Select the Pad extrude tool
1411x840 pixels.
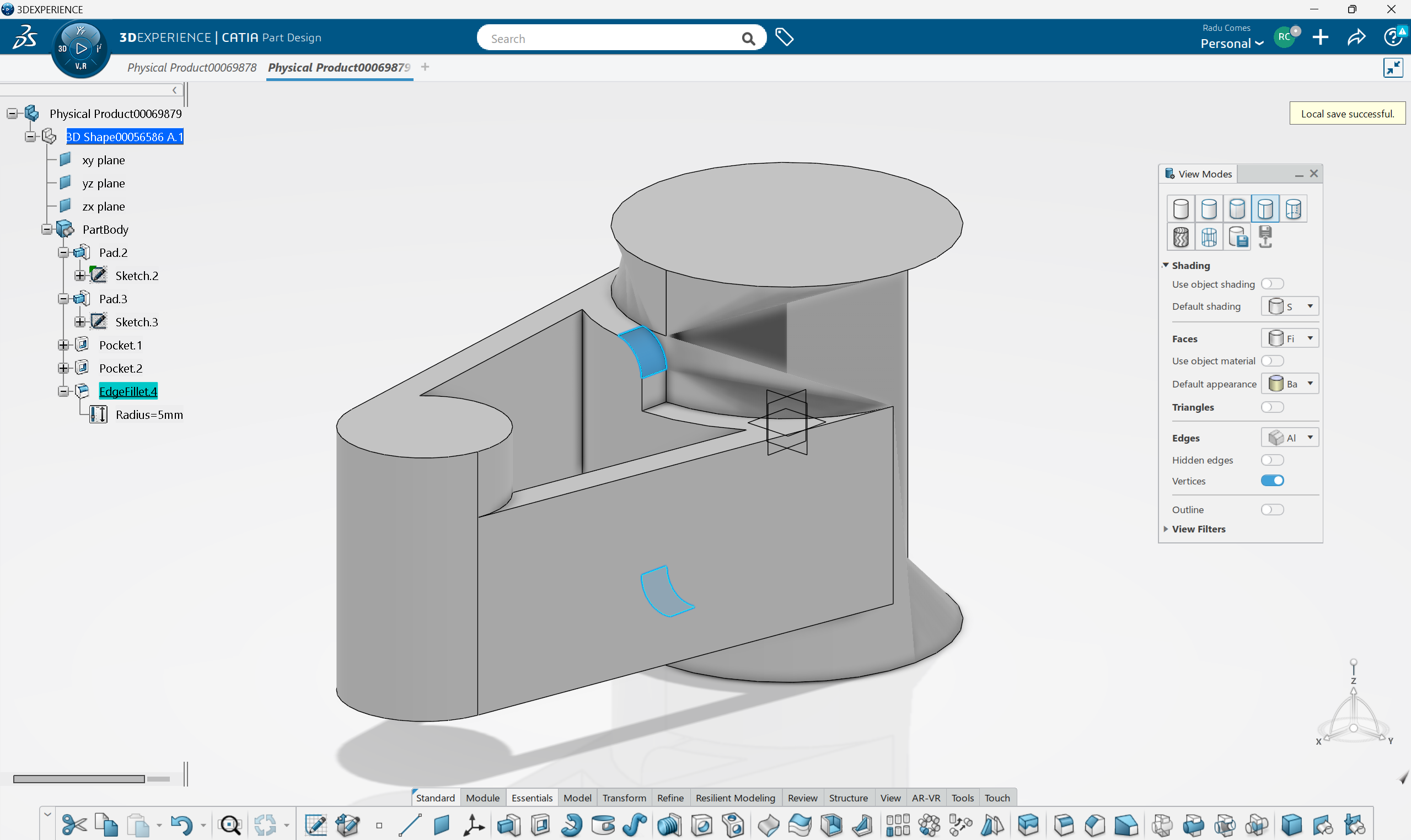508,825
